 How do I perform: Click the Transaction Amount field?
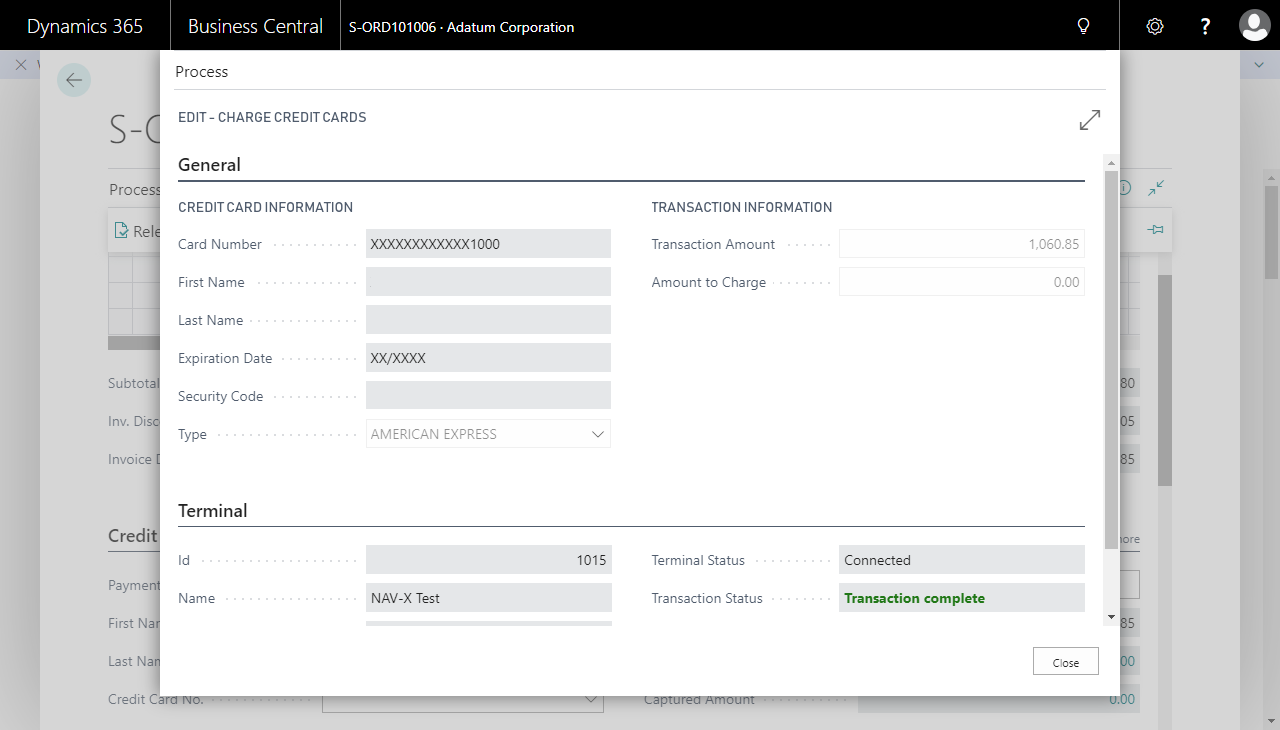962,244
